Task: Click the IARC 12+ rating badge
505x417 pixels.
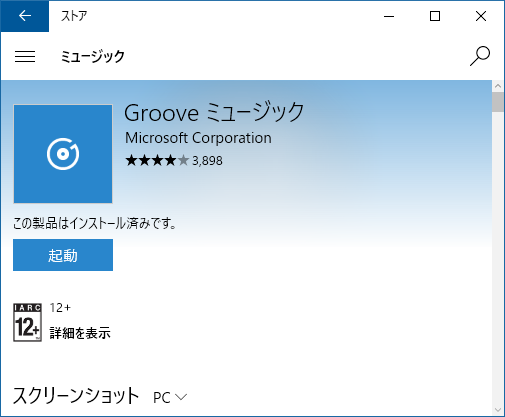Action: [x=27, y=322]
